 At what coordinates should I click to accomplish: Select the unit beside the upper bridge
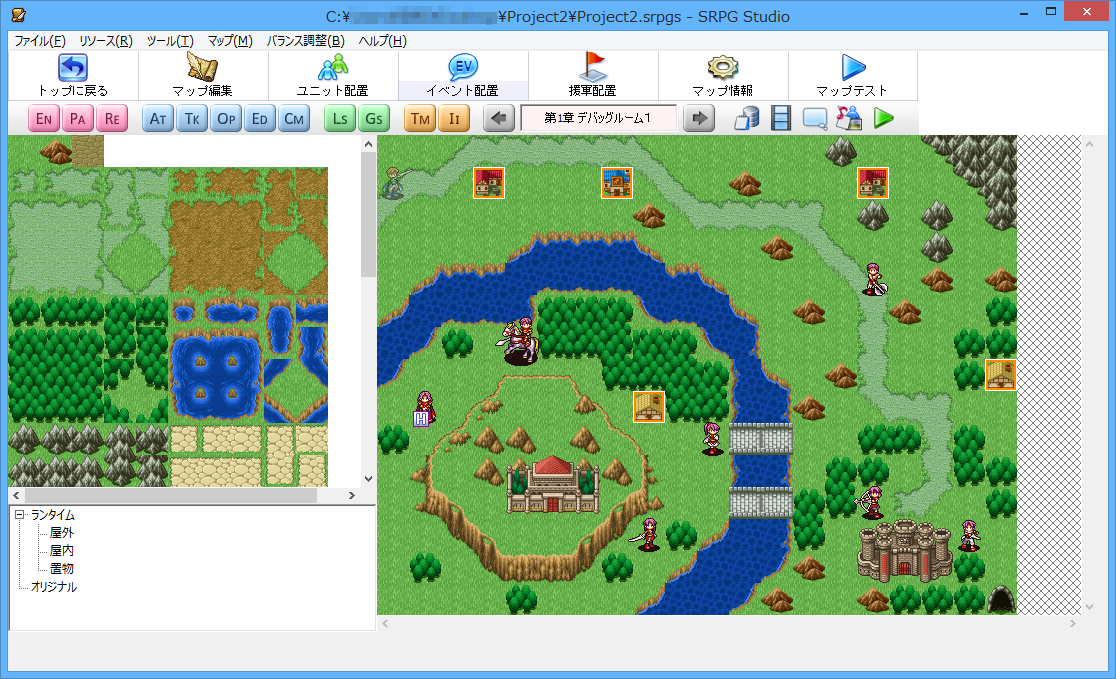pyautogui.click(x=712, y=438)
